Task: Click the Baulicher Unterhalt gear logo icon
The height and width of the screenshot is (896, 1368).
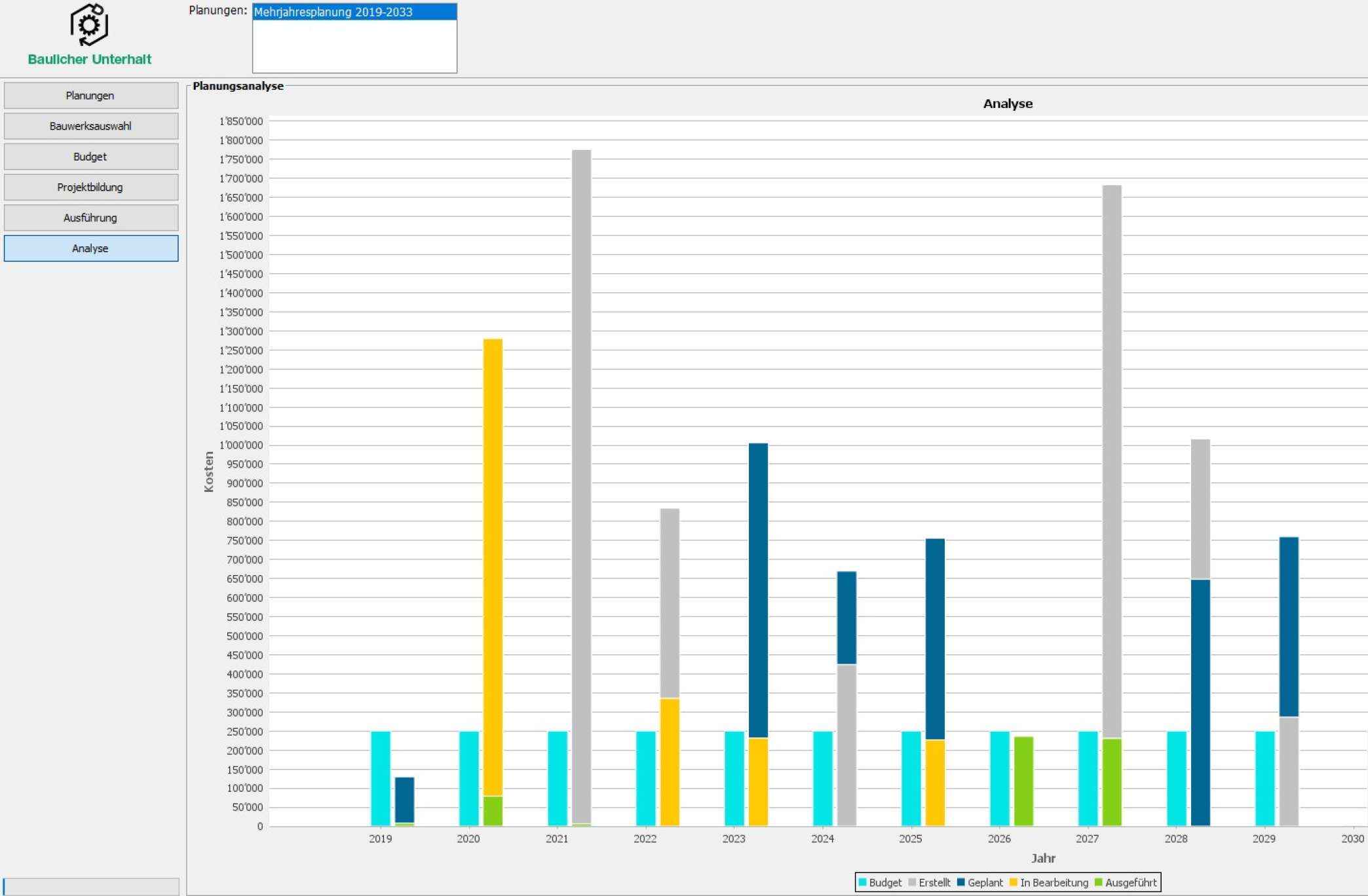Action: (89, 25)
